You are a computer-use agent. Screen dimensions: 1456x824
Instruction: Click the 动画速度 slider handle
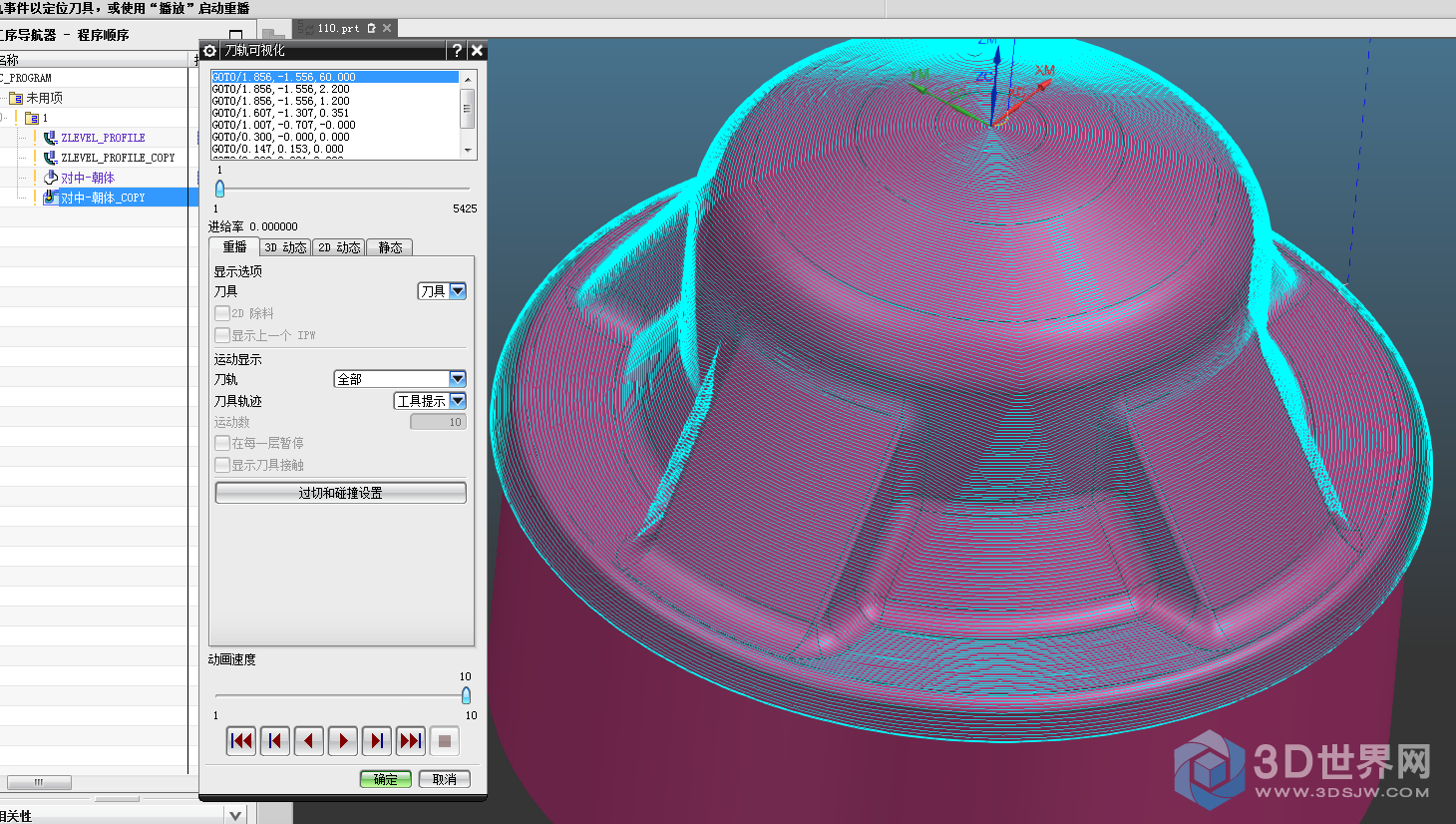pyautogui.click(x=466, y=695)
